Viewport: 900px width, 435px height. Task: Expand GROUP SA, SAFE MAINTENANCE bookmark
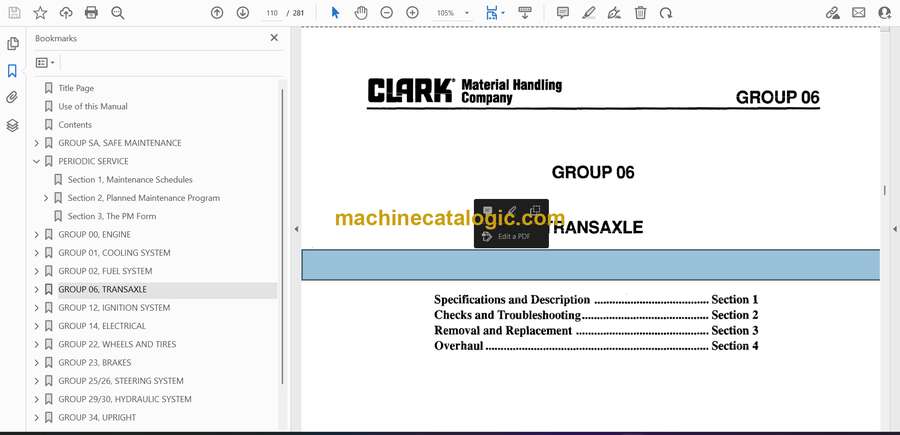coord(37,143)
